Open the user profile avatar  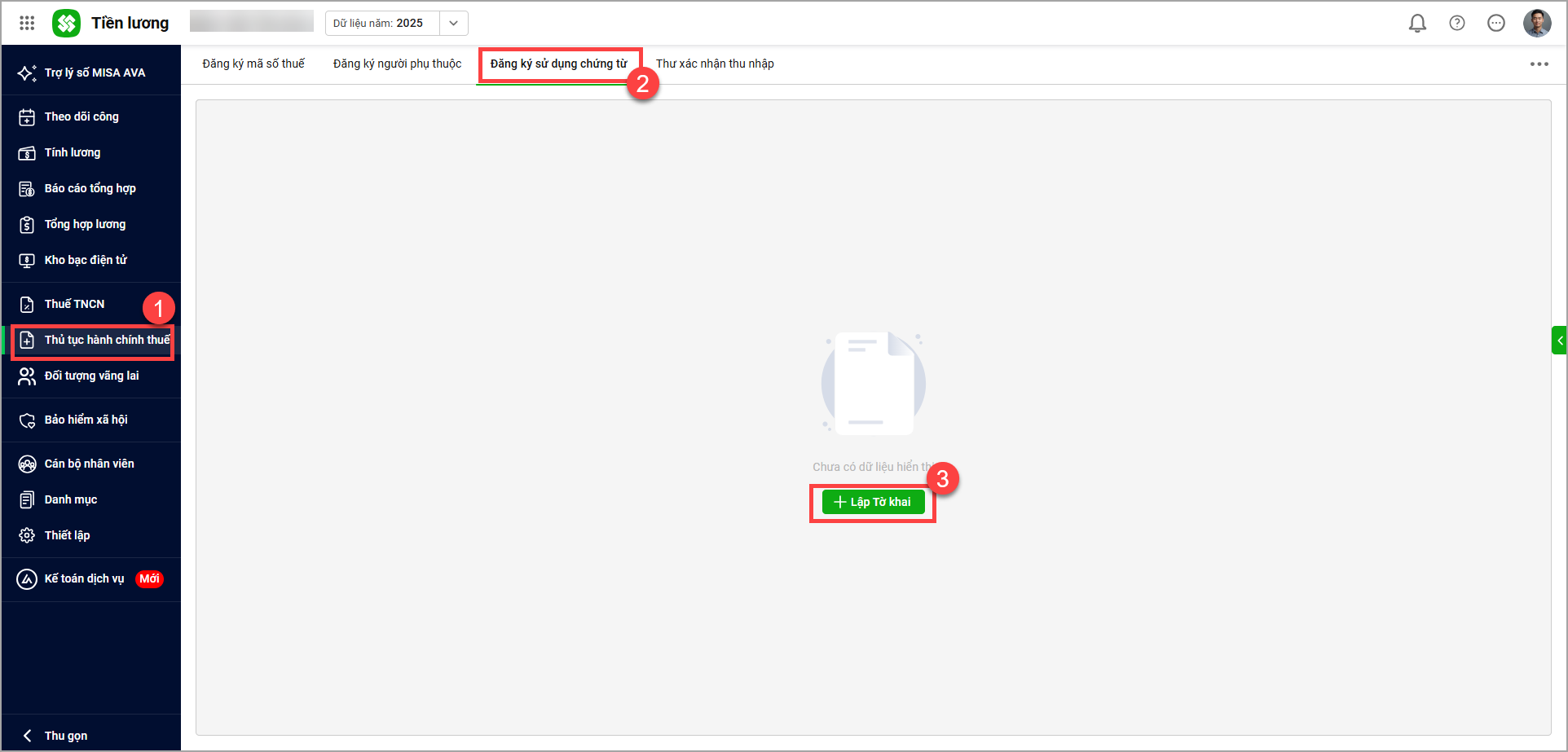(x=1536, y=23)
